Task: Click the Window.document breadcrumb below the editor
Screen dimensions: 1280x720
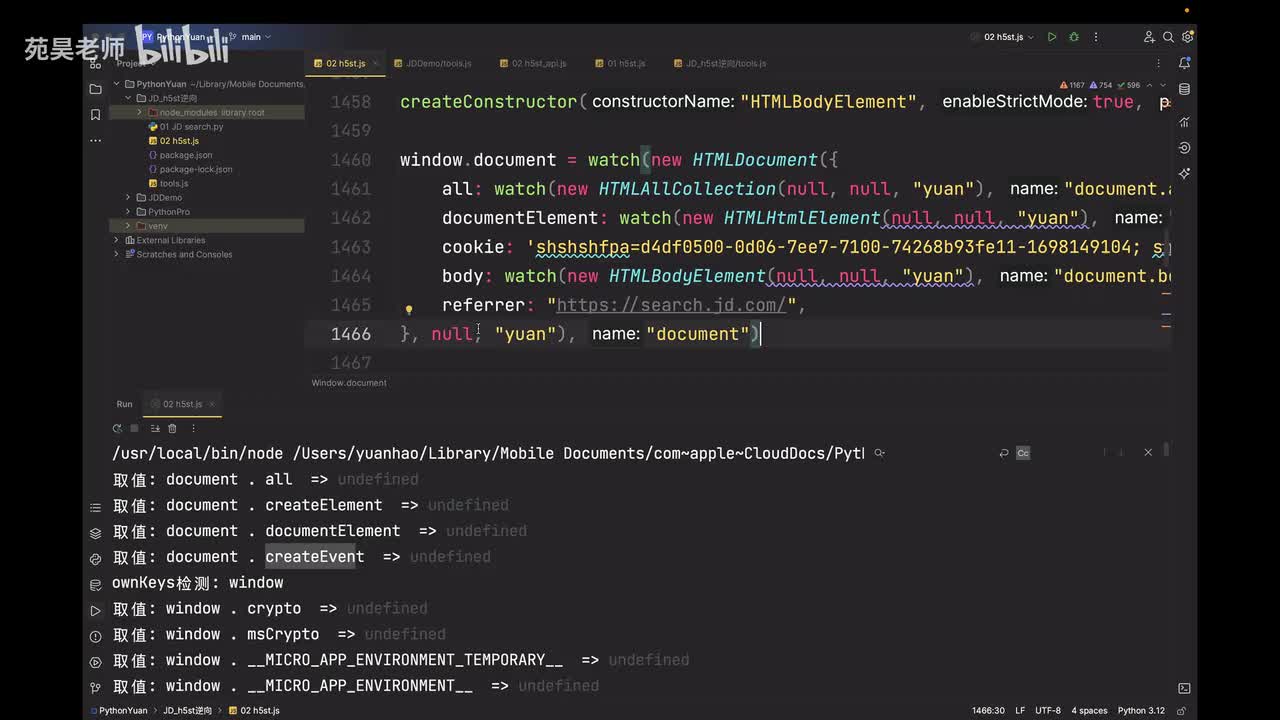Action: [349, 383]
